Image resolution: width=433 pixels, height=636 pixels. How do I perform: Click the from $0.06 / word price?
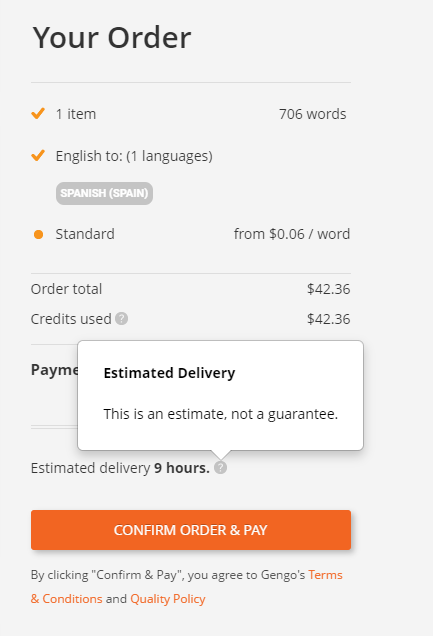292,234
